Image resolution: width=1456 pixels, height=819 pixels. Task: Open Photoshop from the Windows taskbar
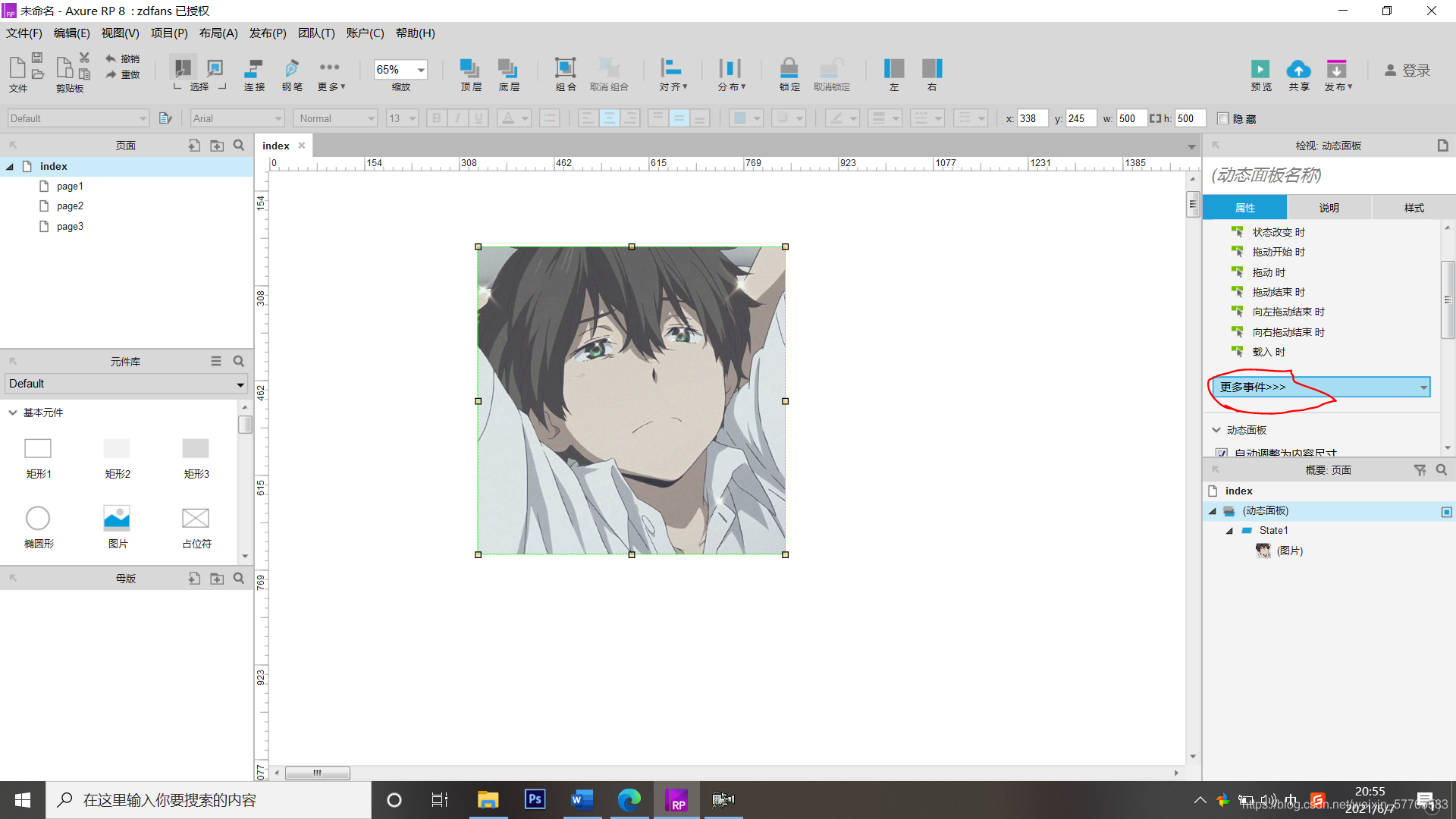[x=535, y=799]
